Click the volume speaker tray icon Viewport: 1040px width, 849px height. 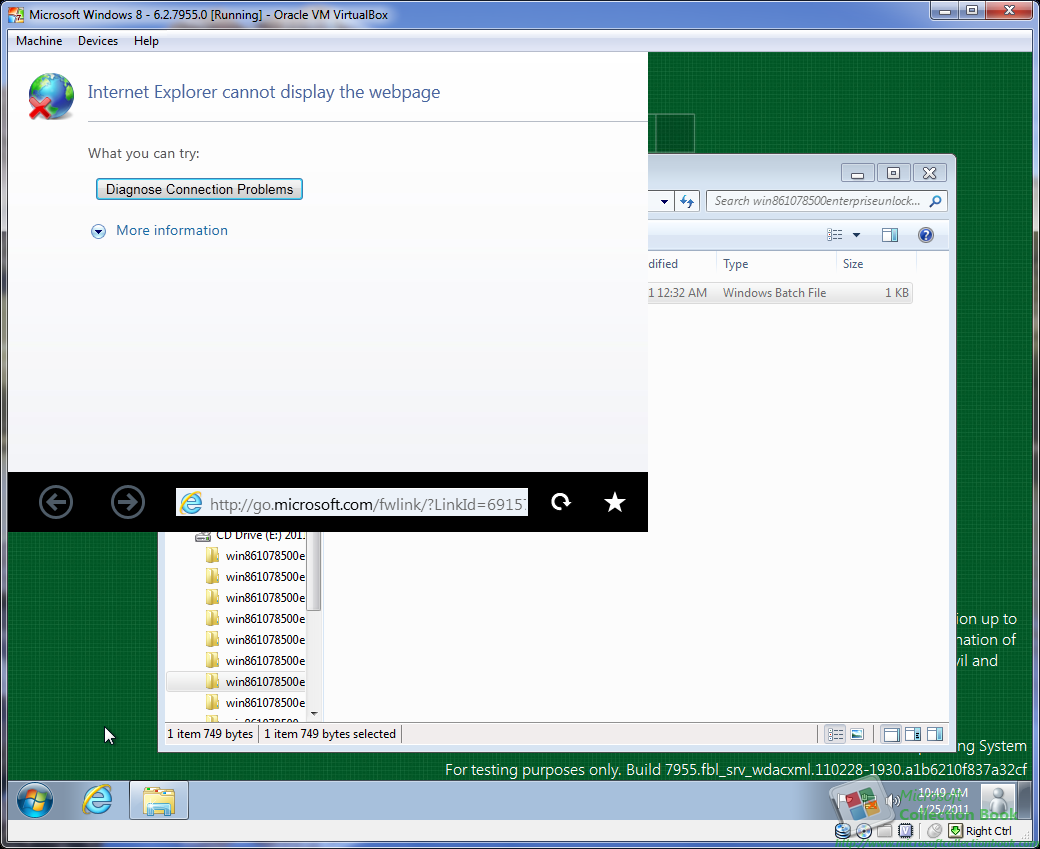pos(893,801)
